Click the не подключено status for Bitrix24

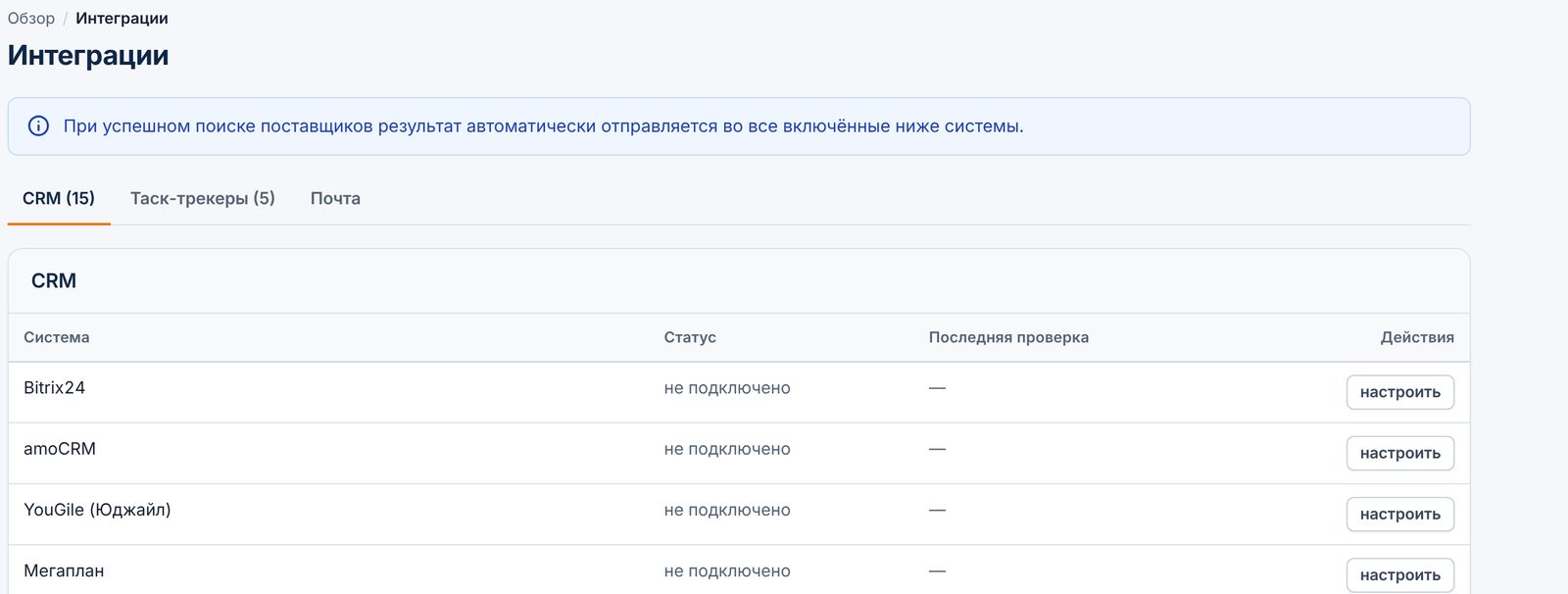click(x=727, y=388)
